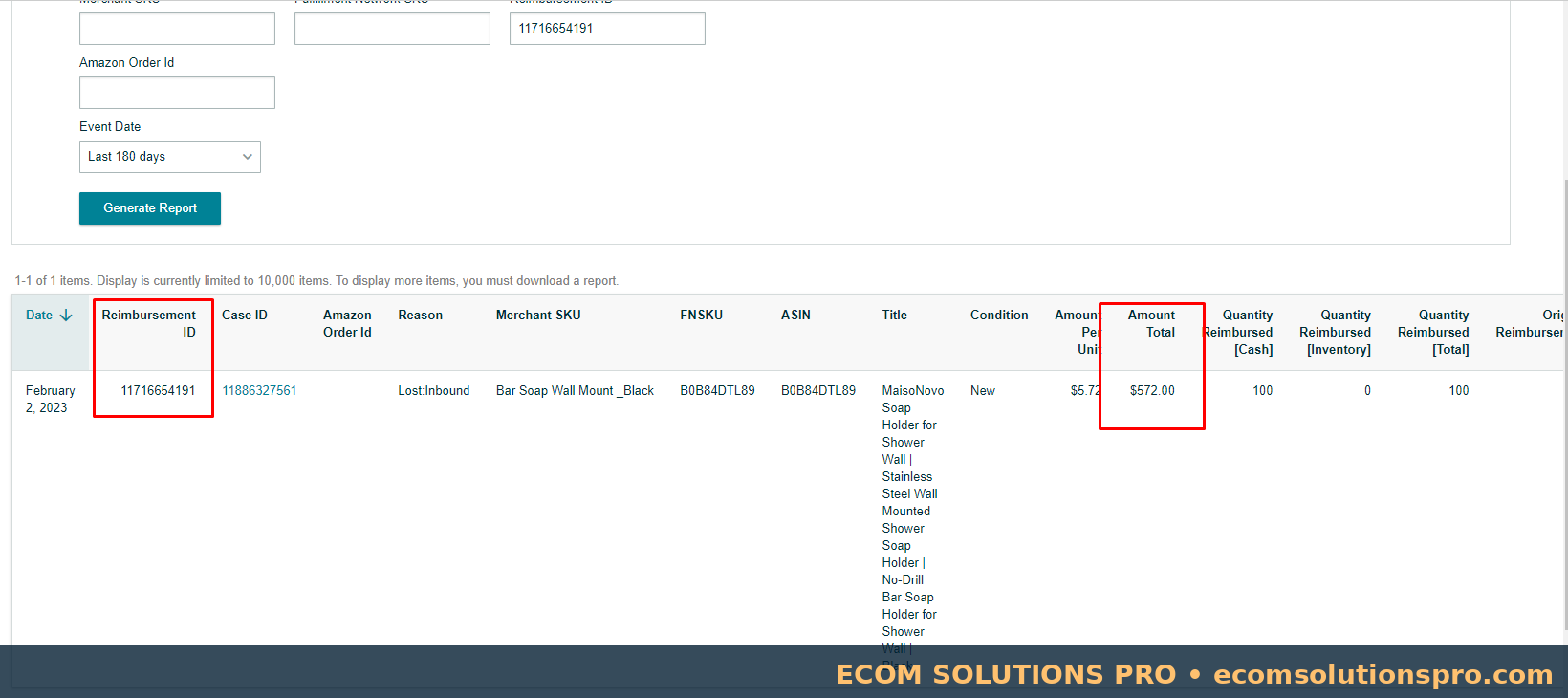Image resolution: width=1568 pixels, height=698 pixels.
Task: Click the ASIN column header
Action: tap(795, 315)
